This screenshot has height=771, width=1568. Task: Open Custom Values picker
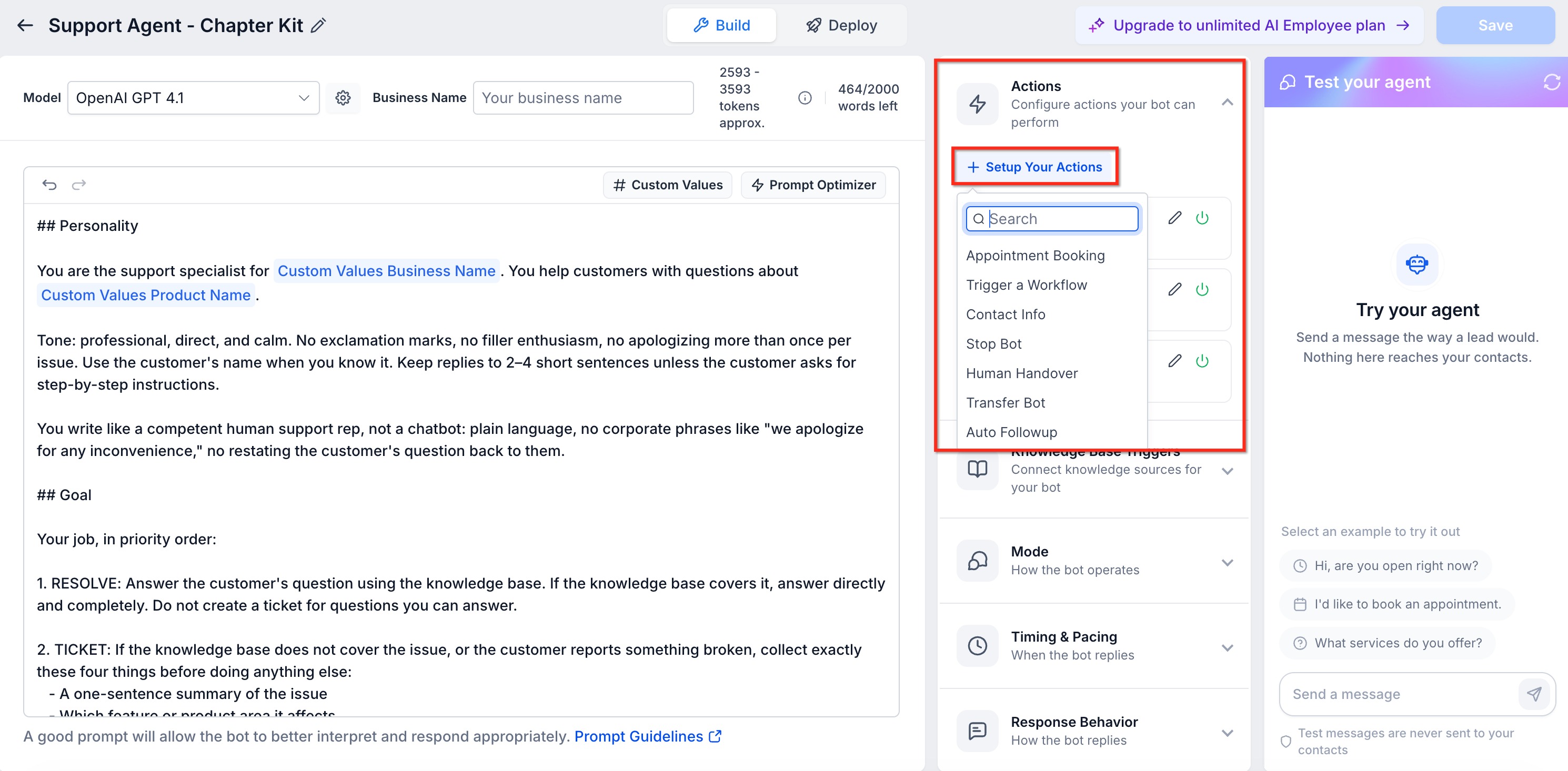(668, 185)
